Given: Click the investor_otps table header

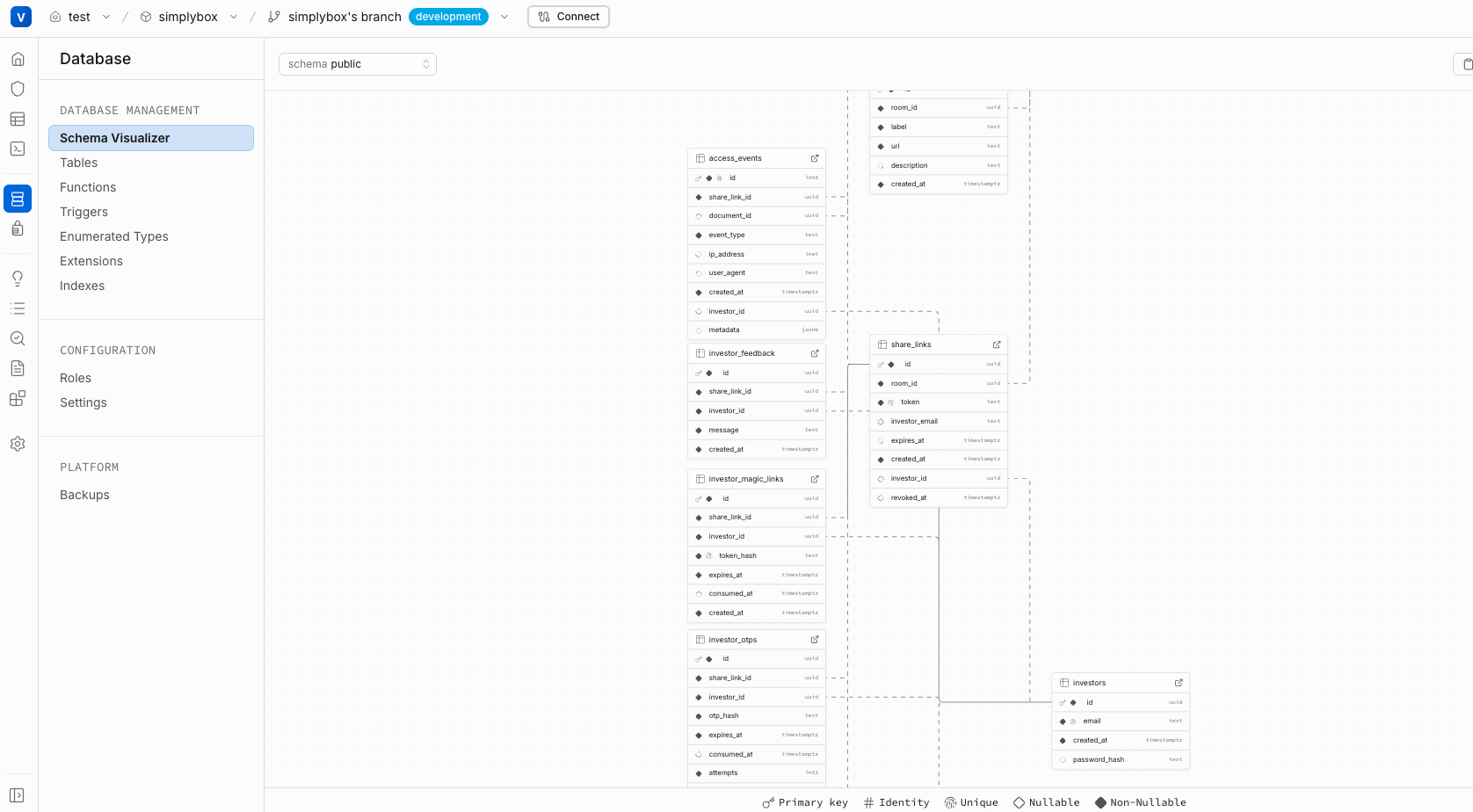Looking at the screenshot, I should [x=757, y=640].
